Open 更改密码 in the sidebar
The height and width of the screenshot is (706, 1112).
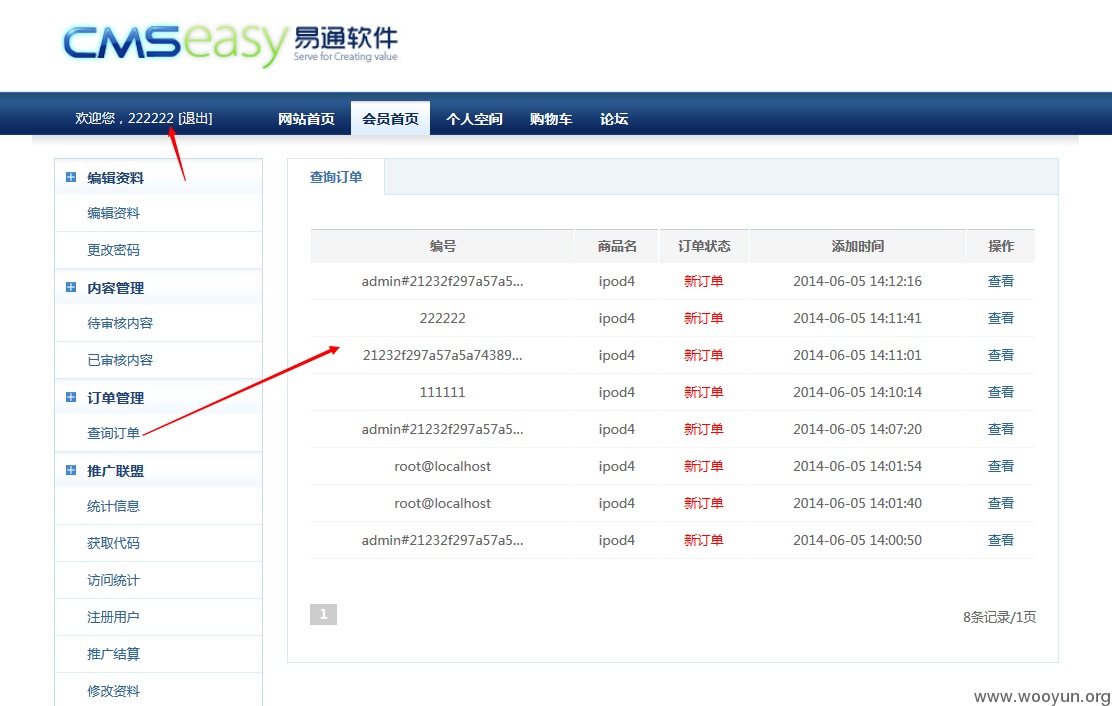113,250
